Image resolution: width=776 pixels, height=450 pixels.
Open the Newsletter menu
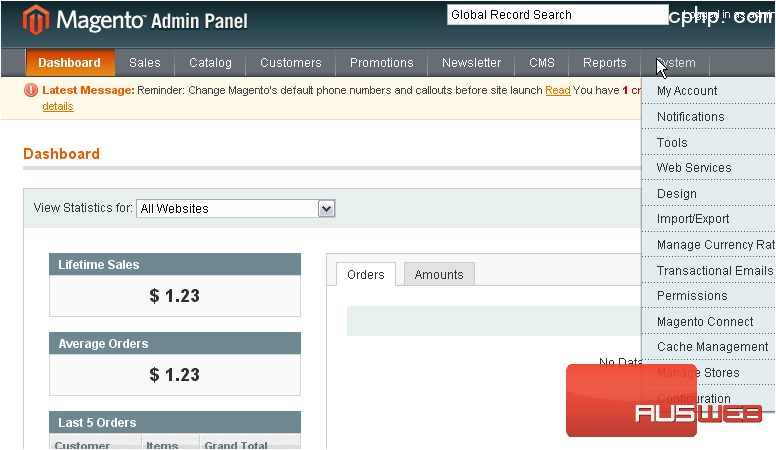coord(472,63)
